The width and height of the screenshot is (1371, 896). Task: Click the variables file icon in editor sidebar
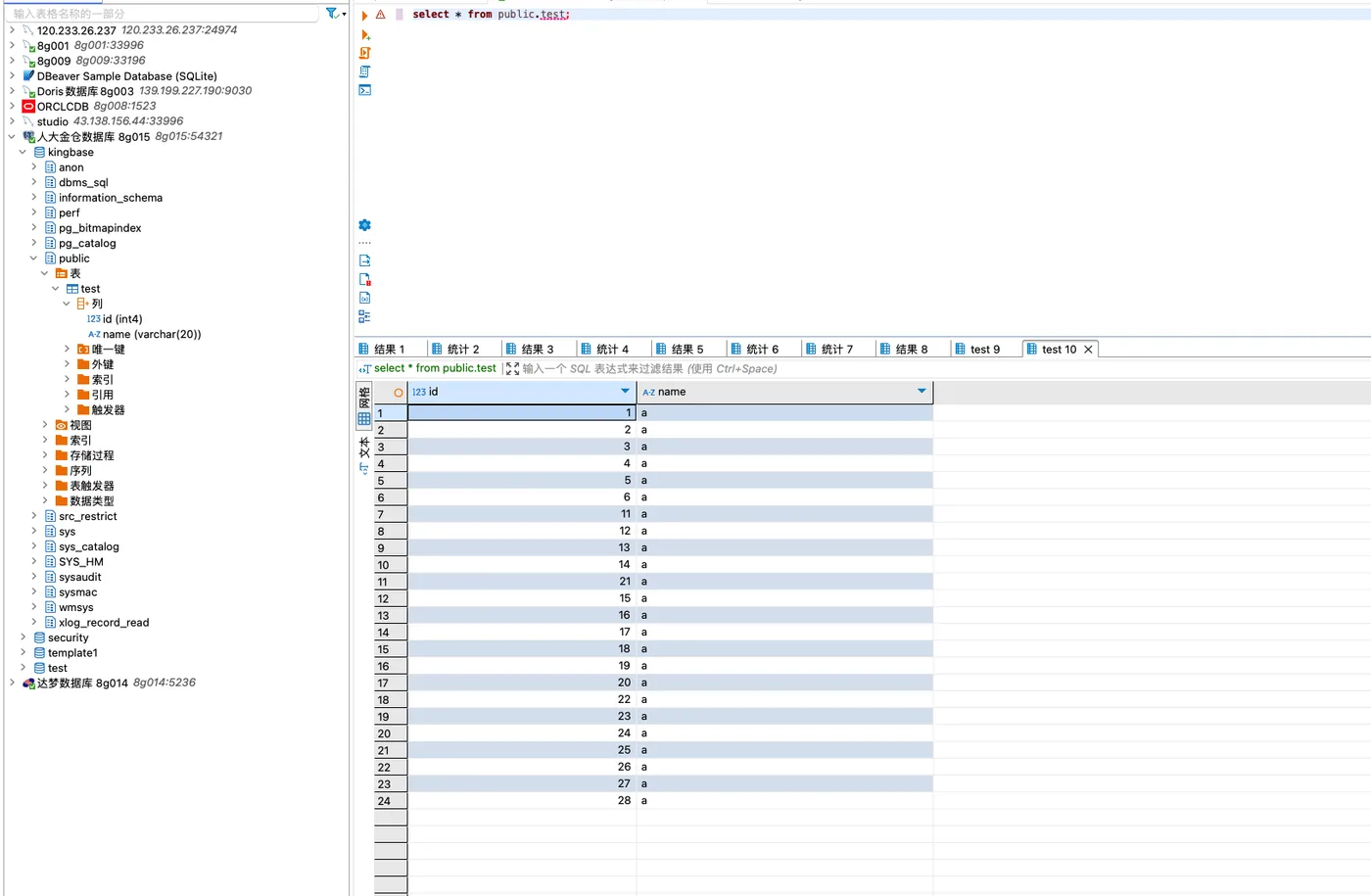click(x=365, y=298)
